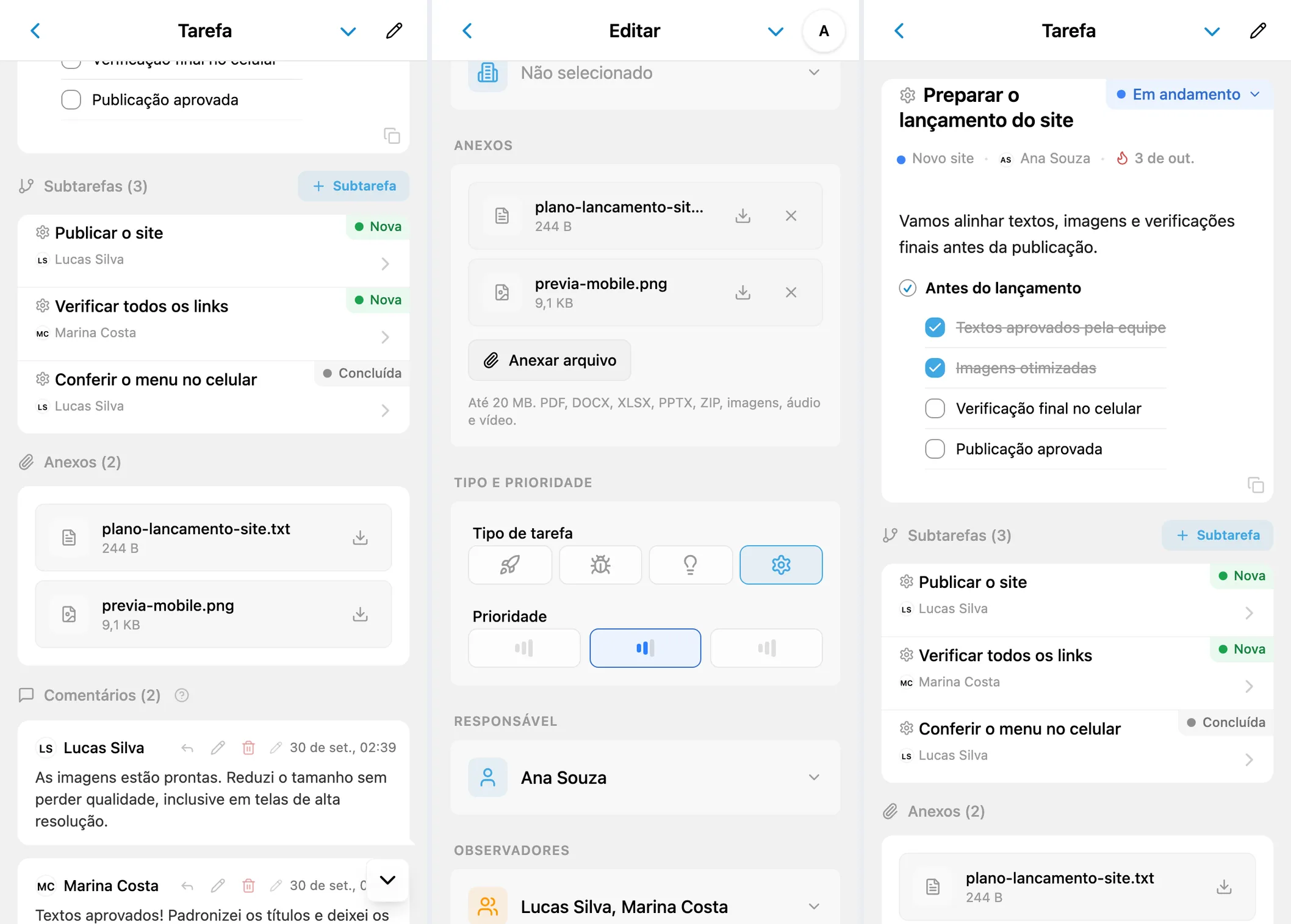The height and width of the screenshot is (924, 1291).
Task: Click pencil edit icon in left Tarefa header
Action: (394, 30)
